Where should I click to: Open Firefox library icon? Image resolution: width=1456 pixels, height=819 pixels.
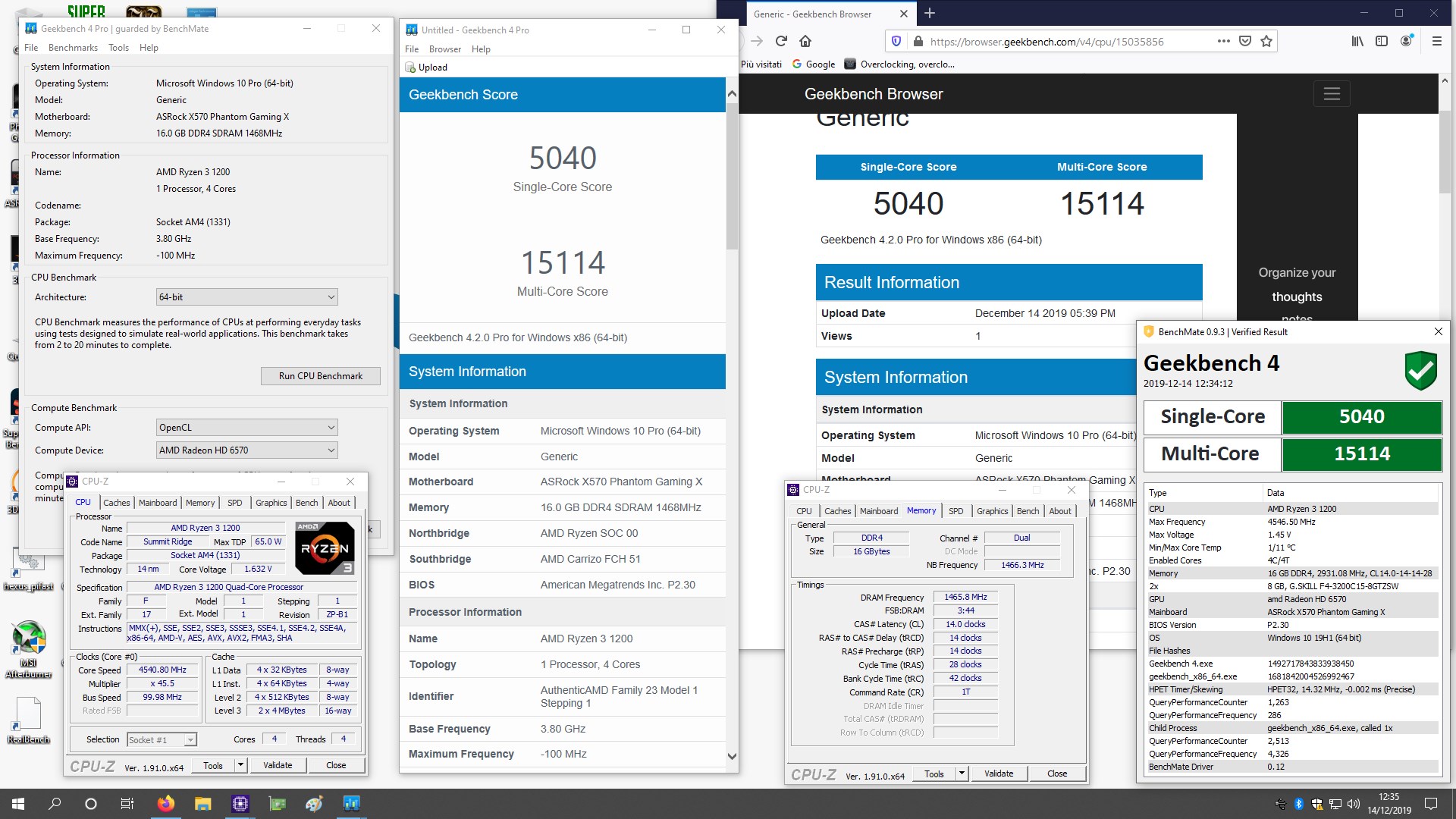(x=1357, y=41)
